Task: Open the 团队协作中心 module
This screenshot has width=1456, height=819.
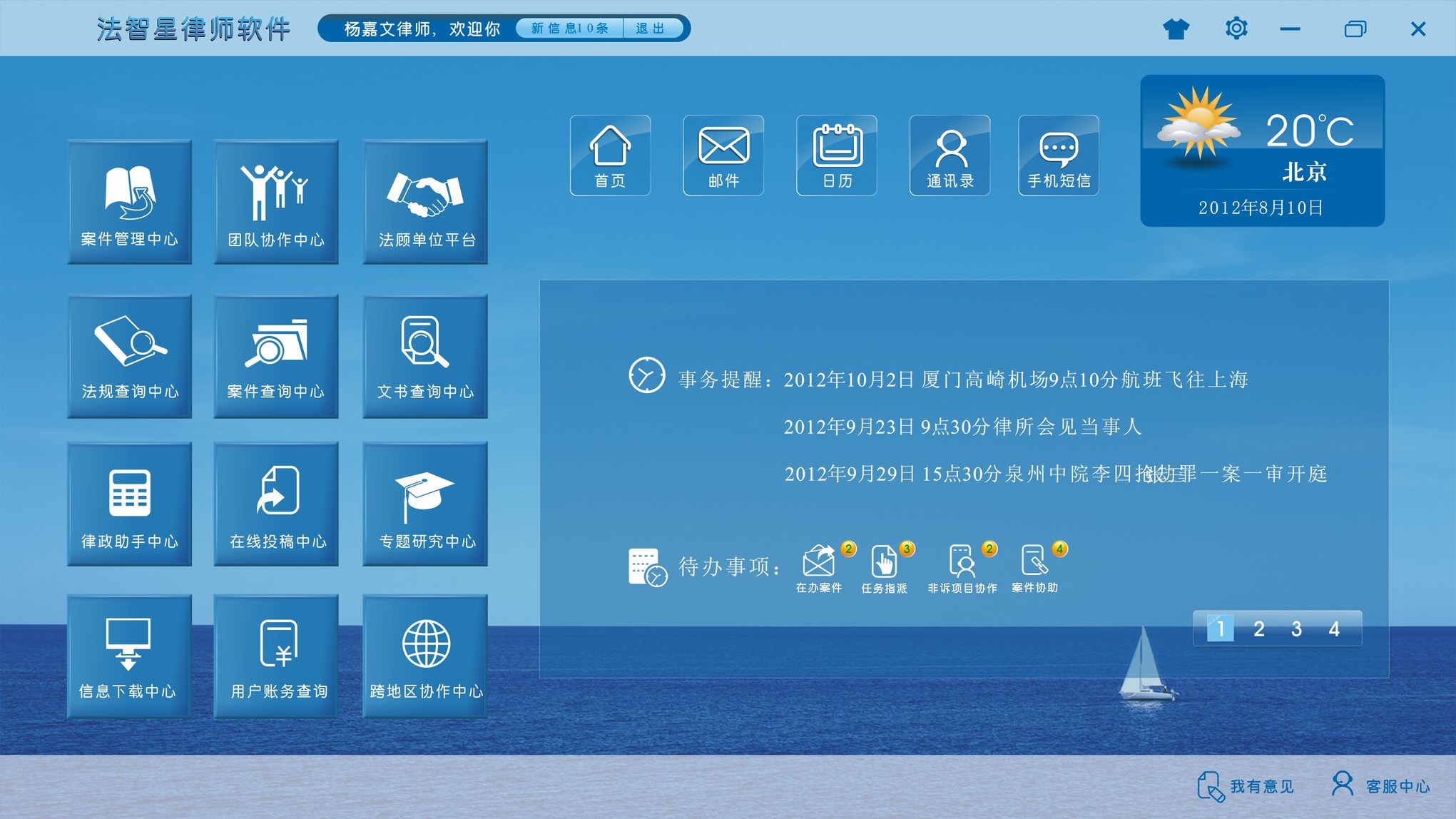Action: [x=276, y=203]
